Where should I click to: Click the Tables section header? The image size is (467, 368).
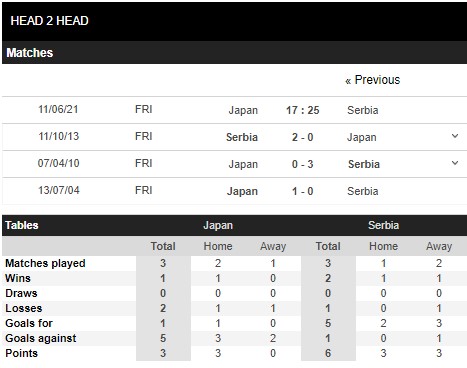(x=22, y=225)
